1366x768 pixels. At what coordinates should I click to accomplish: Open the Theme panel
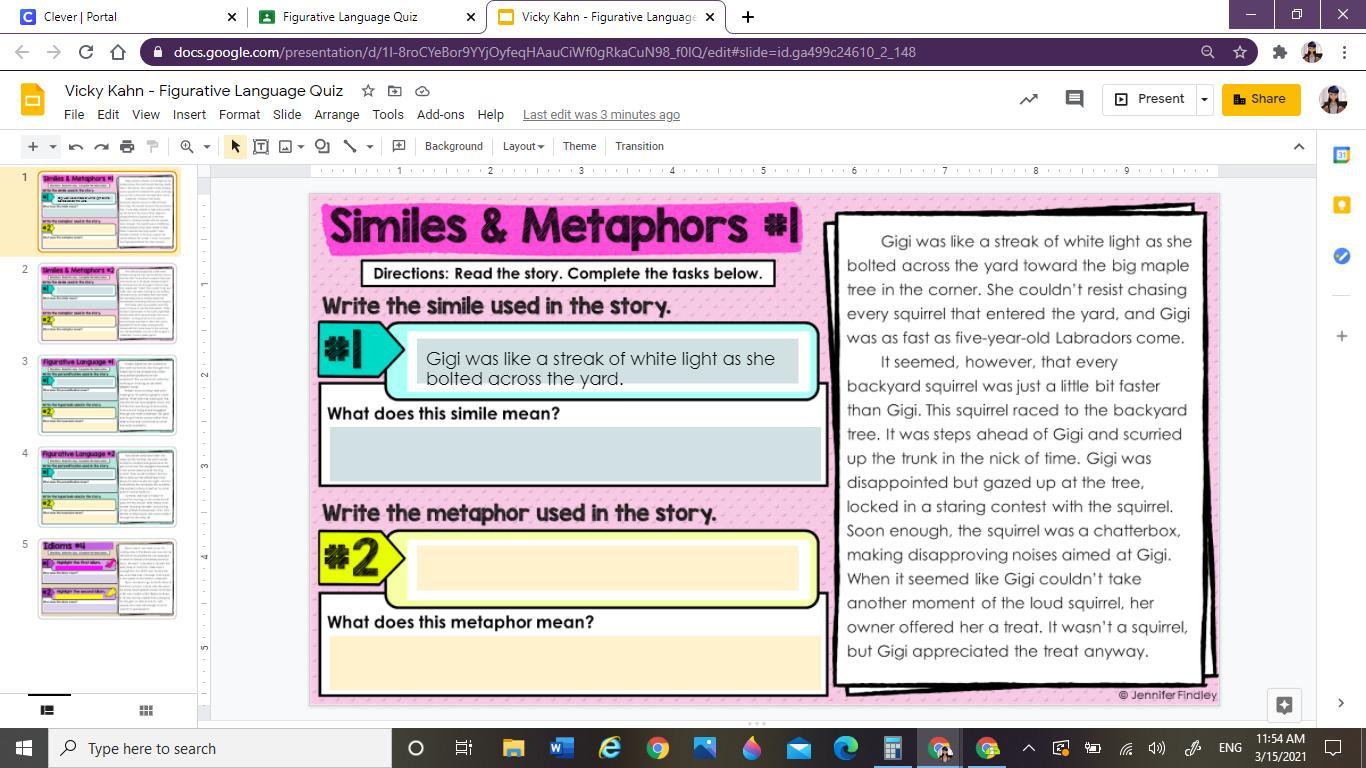point(579,146)
